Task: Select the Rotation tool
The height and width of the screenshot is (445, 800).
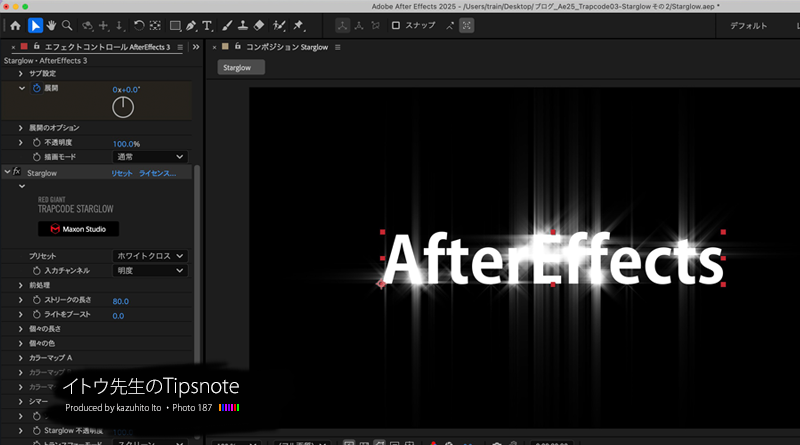Action: click(x=139, y=26)
